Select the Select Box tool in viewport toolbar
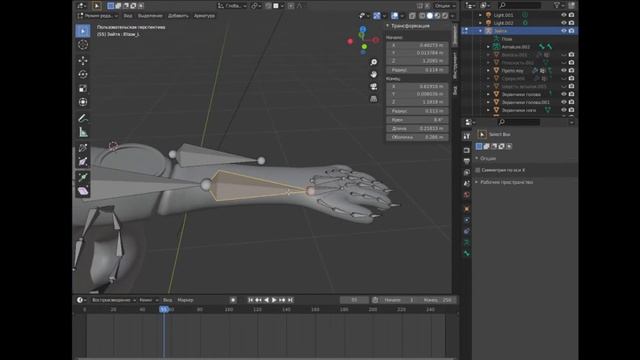This screenshot has height=360, width=640. pos(83,31)
